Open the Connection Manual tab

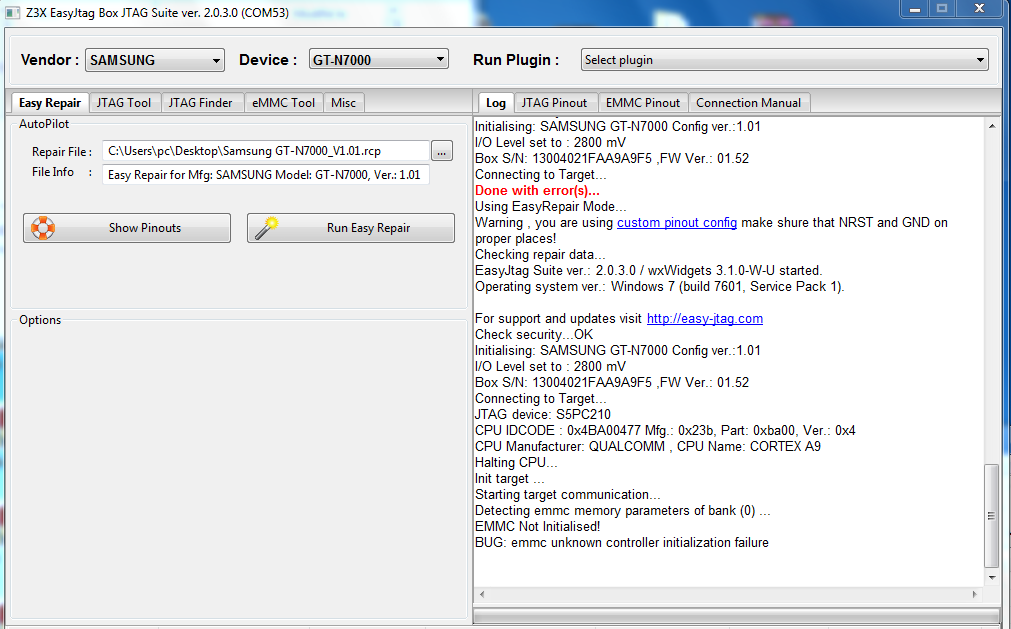click(749, 102)
